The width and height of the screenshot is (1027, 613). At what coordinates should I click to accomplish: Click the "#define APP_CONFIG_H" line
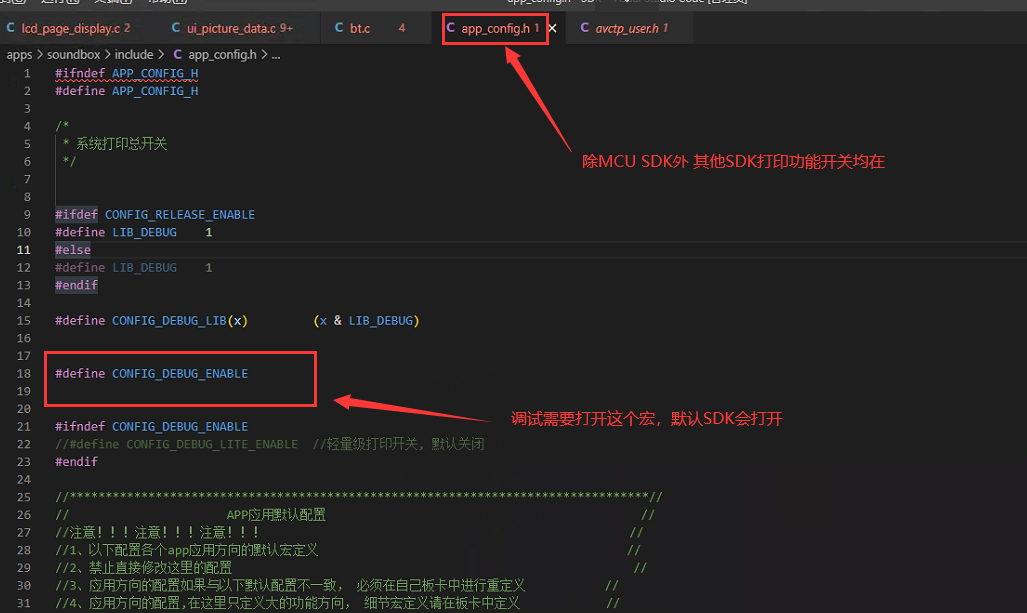pos(126,90)
